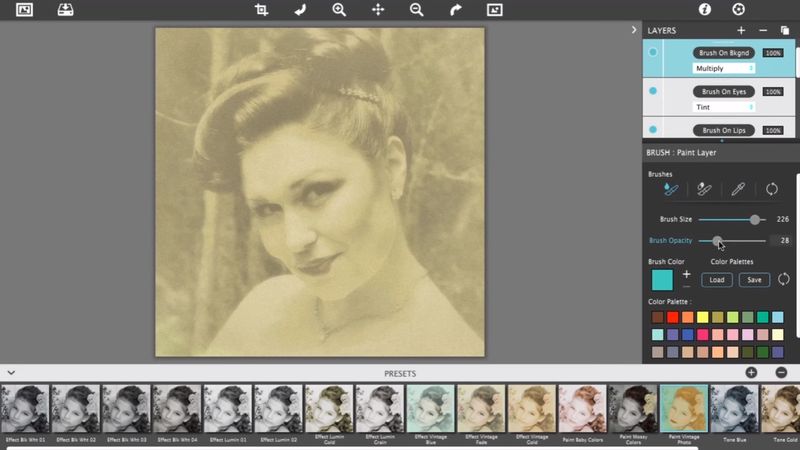Open the Multiply blend mode dropdown
This screenshot has width=800, height=450.
click(724, 68)
